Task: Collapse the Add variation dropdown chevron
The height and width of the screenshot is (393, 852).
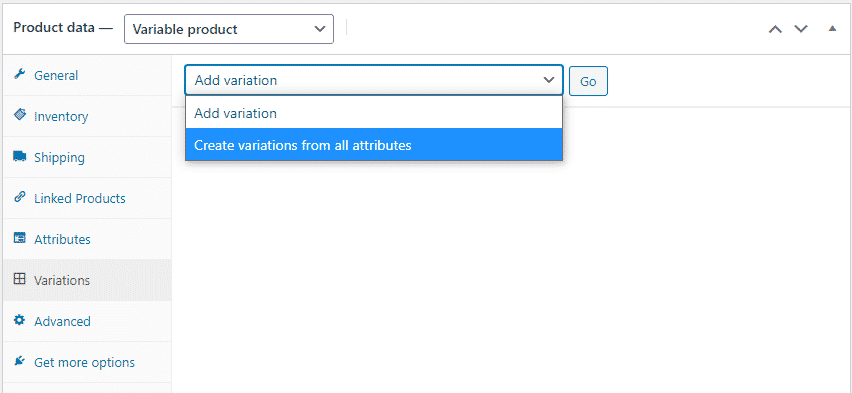Action: (x=549, y=80)
